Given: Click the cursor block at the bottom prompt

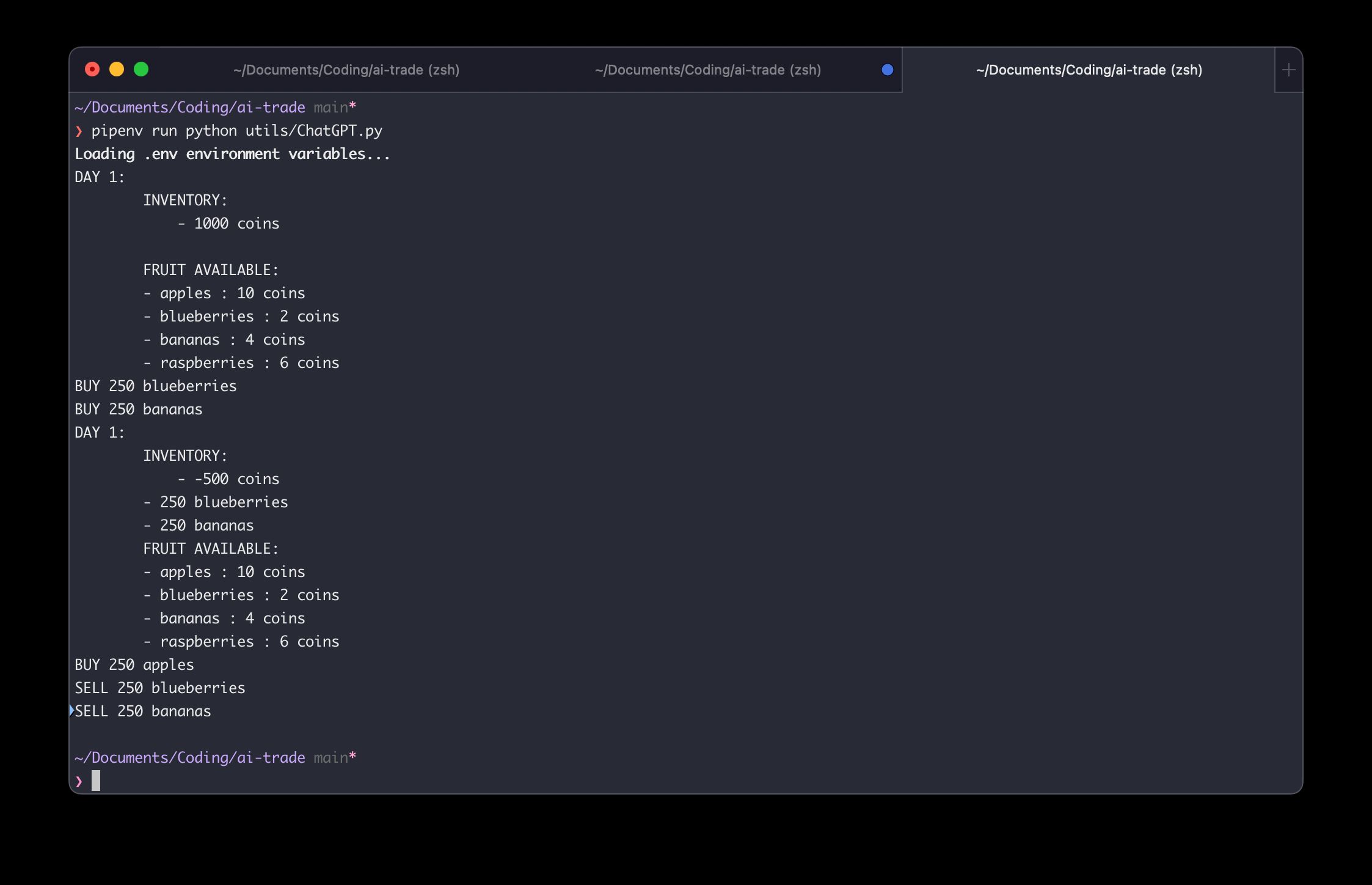Looking at the screenshot, I should [x=96, y=780].
